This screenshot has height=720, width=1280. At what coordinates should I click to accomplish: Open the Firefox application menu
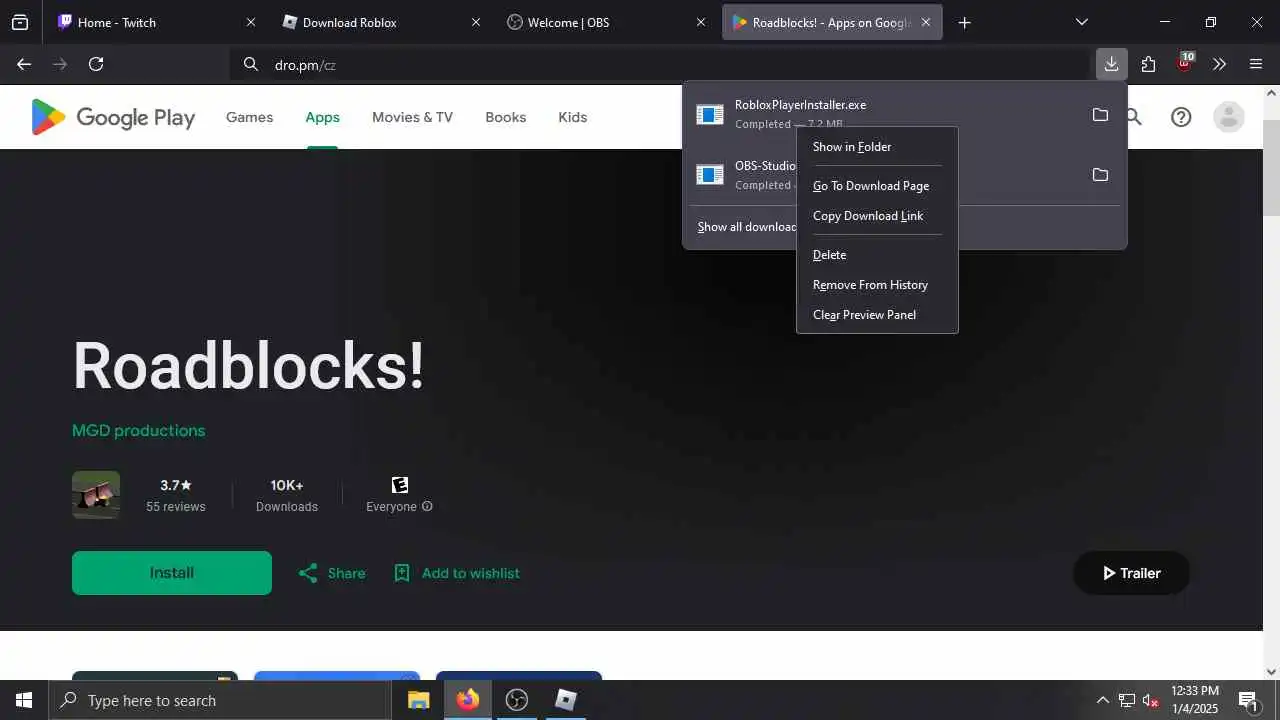1256,64
